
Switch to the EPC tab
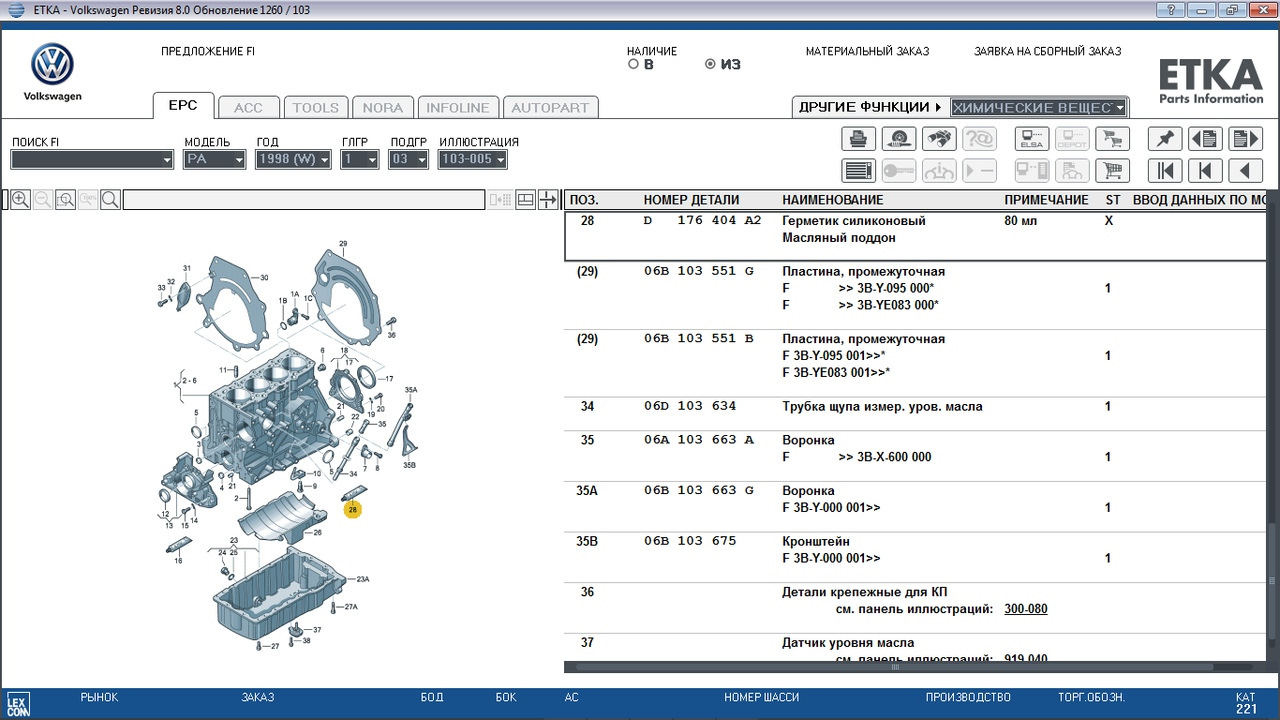[x=182, y=105]
